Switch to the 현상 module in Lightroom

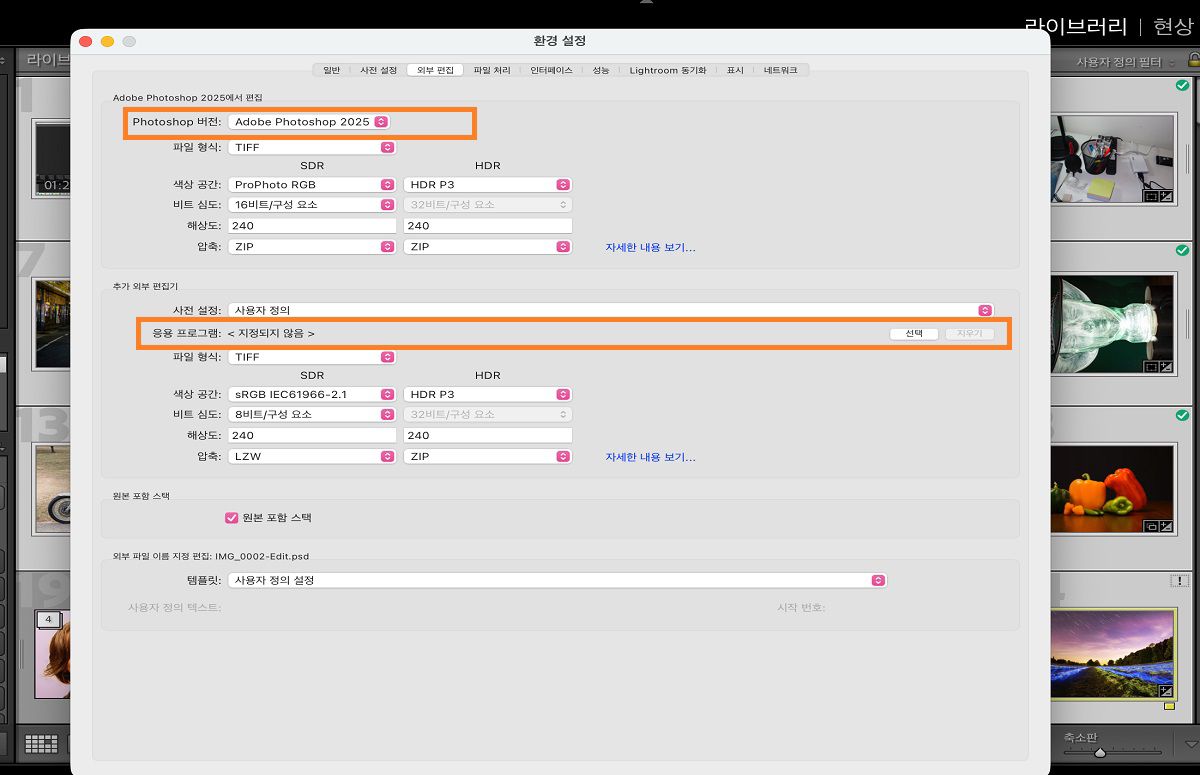click(x=1173, y=27)
